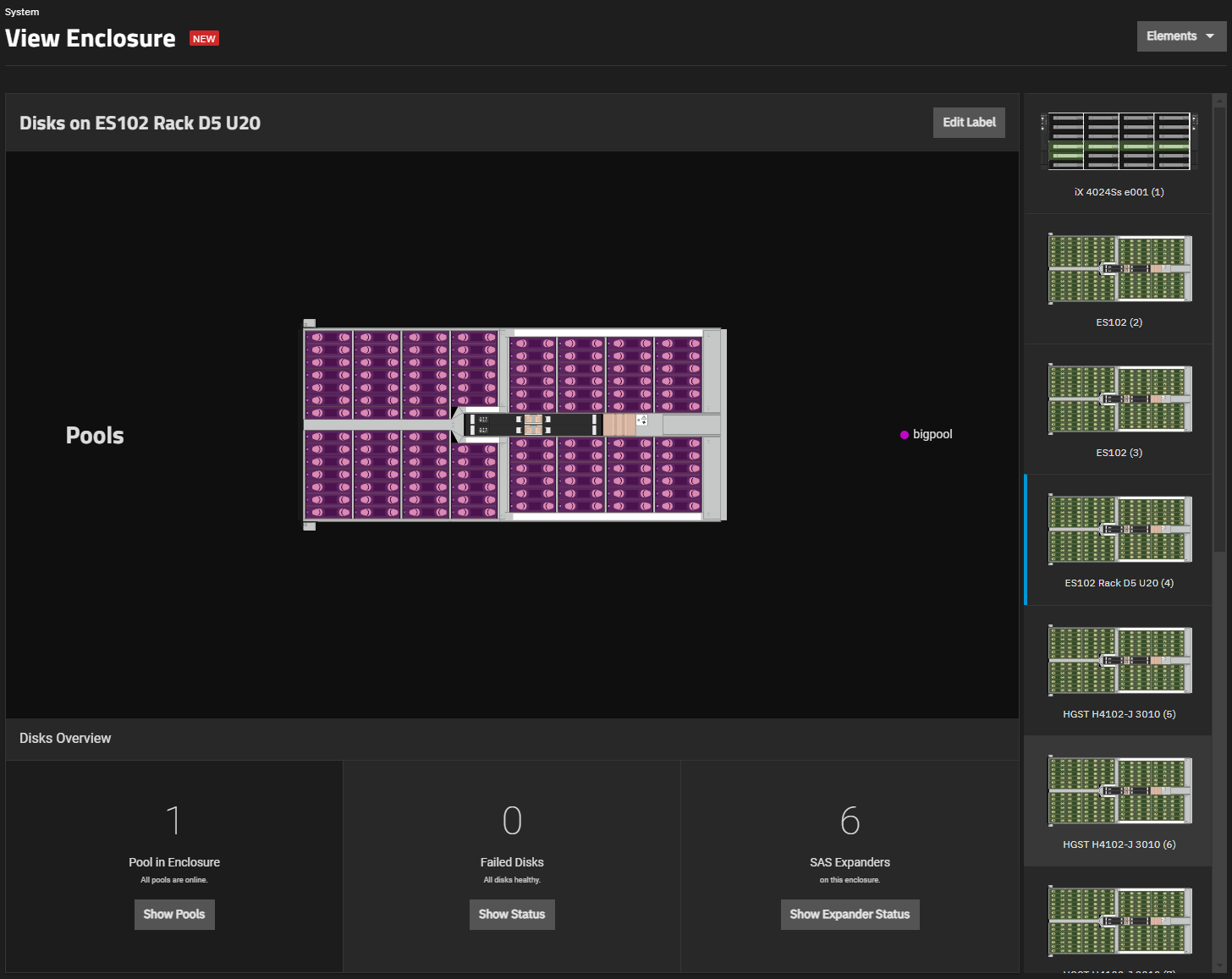Viewport: 1232px width, 979px height.
Task: Click the Elements dropdown caret arrow
Action: [x=1210, y=36]
